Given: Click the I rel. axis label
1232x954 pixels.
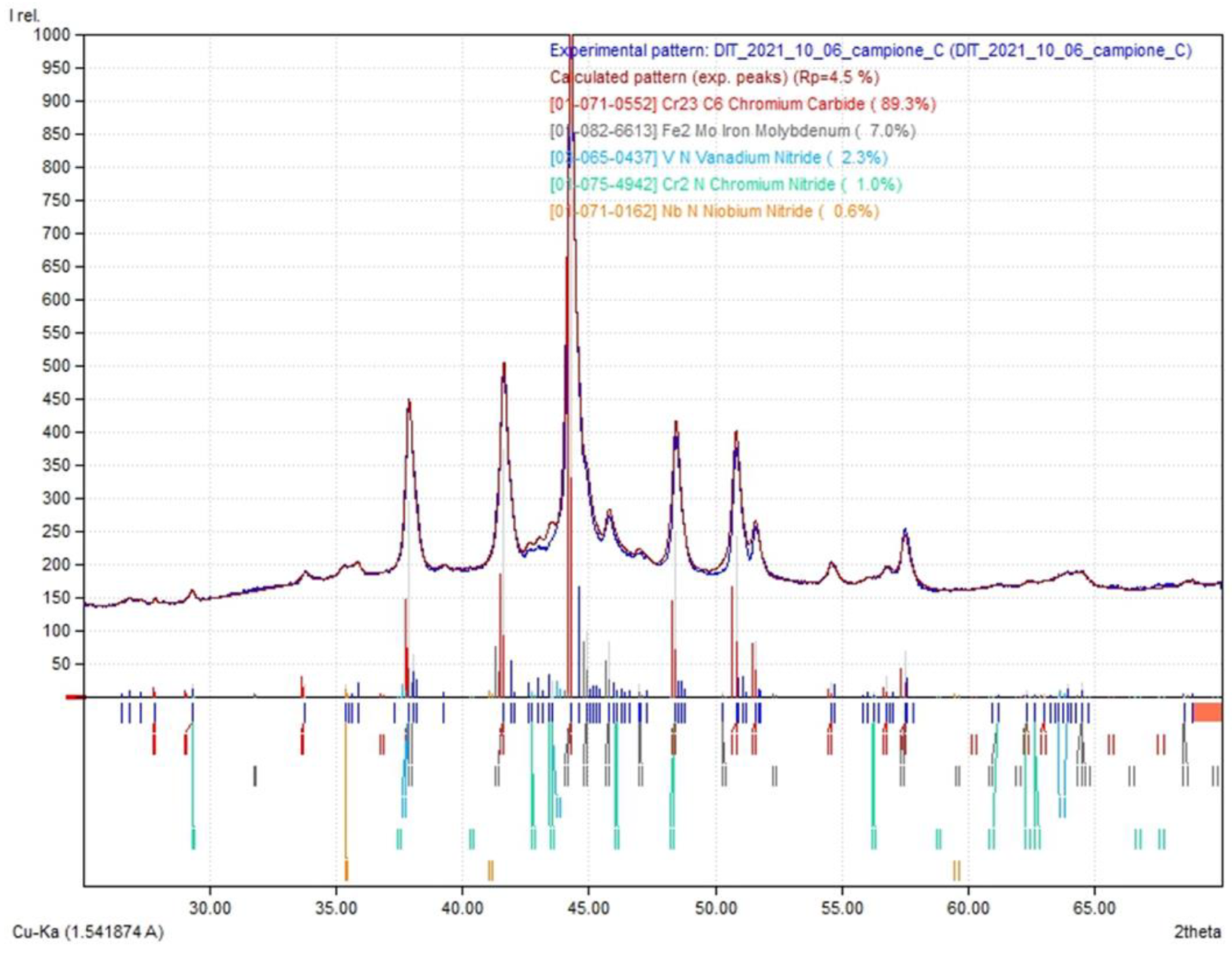Looking at the screenshot, I should tap(24, 16).
